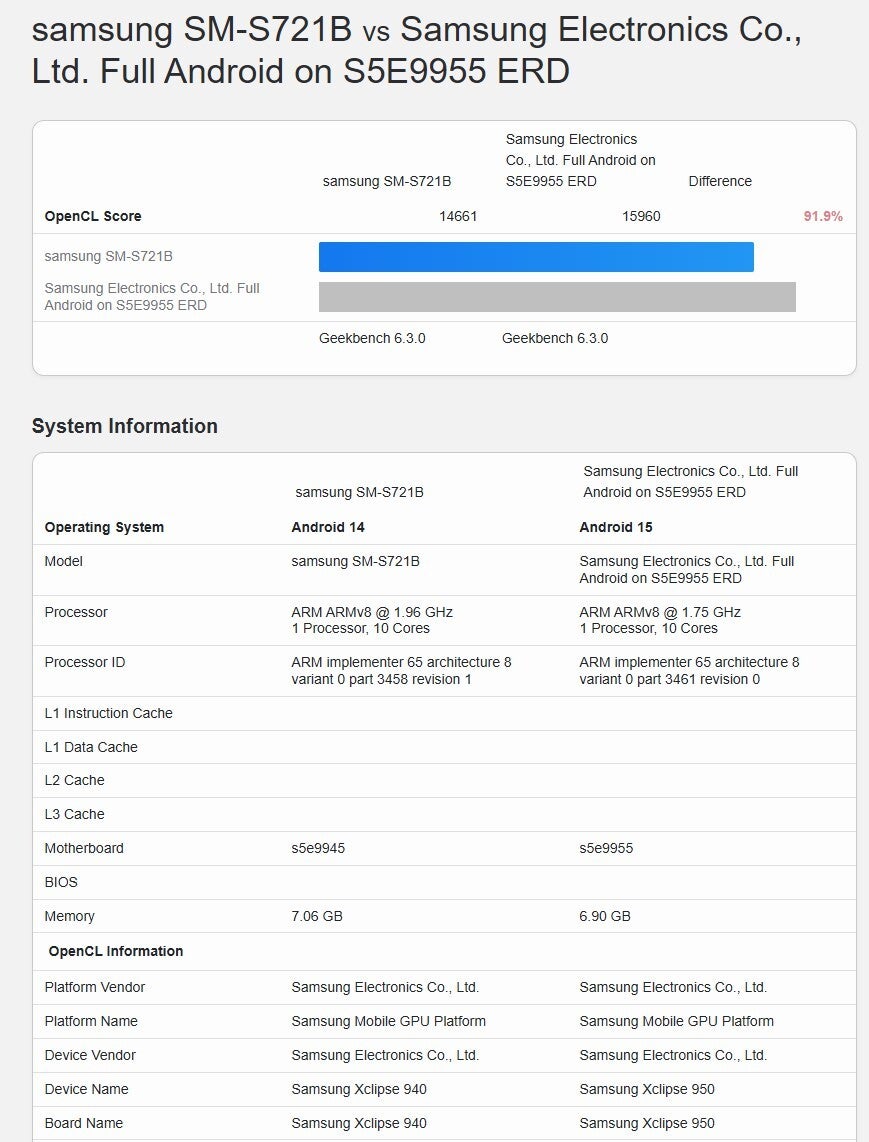Click "Samsung Mobile GPU Platform" in the SM-S721B column
Image resolution: width=869 pixels, height=1142 pixels.
[388, 1021]
